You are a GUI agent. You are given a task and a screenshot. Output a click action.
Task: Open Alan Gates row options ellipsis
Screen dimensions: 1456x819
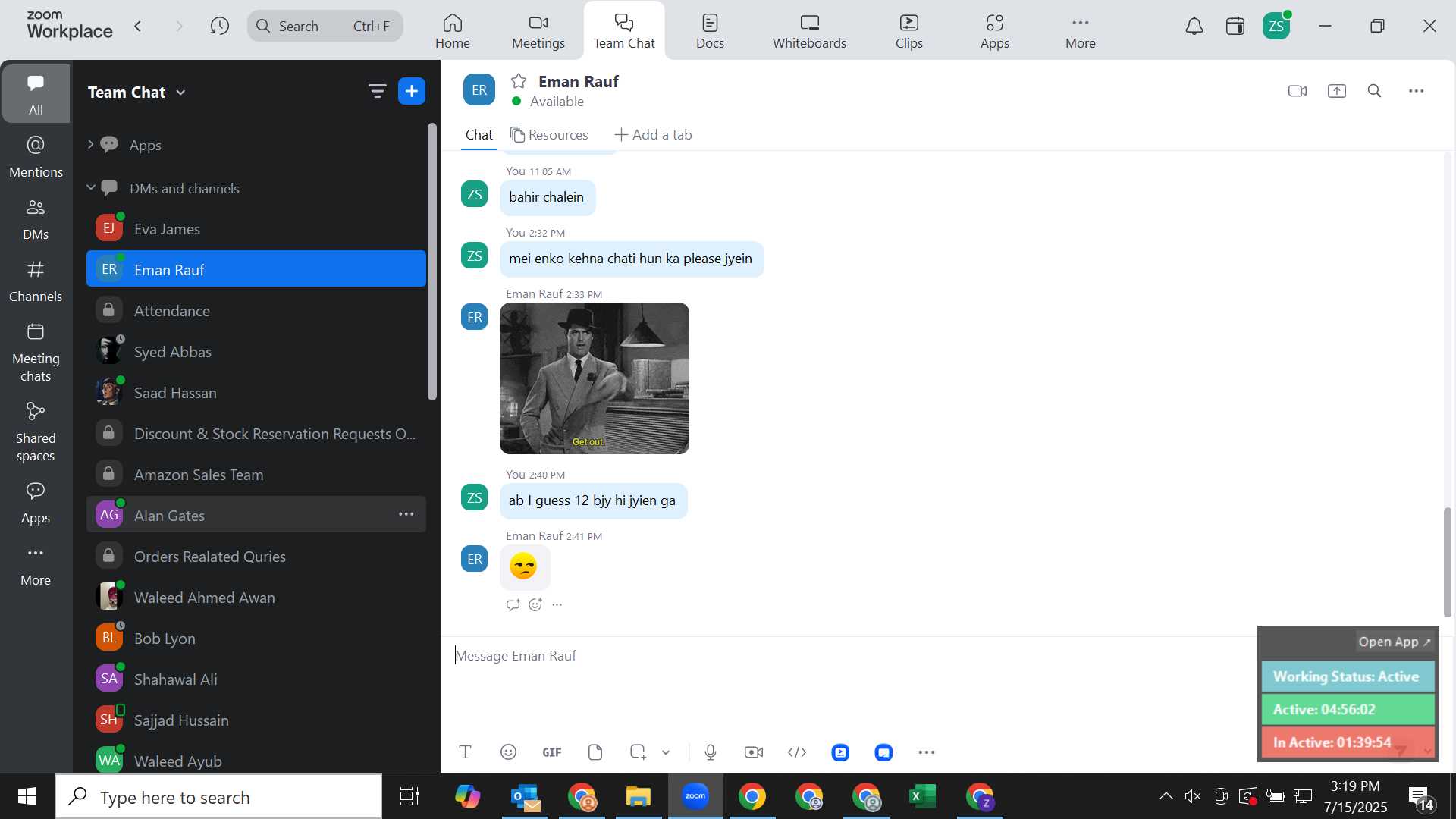point(406,515)
